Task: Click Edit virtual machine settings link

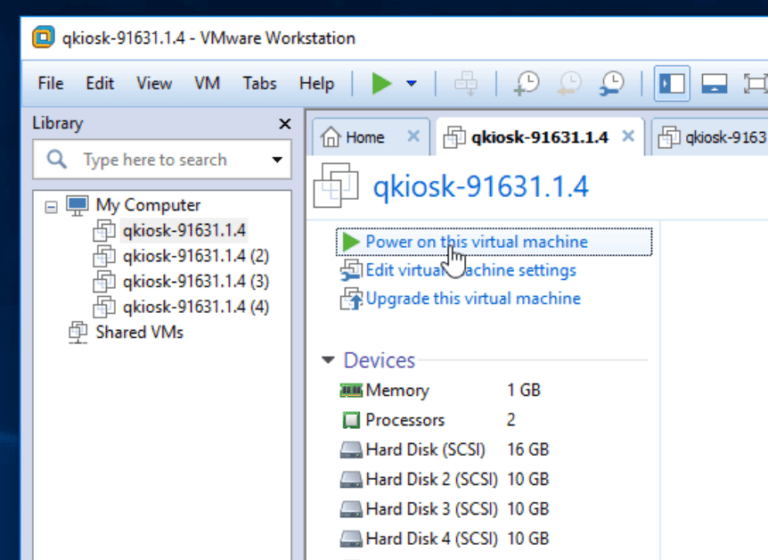Action: click(x=470, y=270)
